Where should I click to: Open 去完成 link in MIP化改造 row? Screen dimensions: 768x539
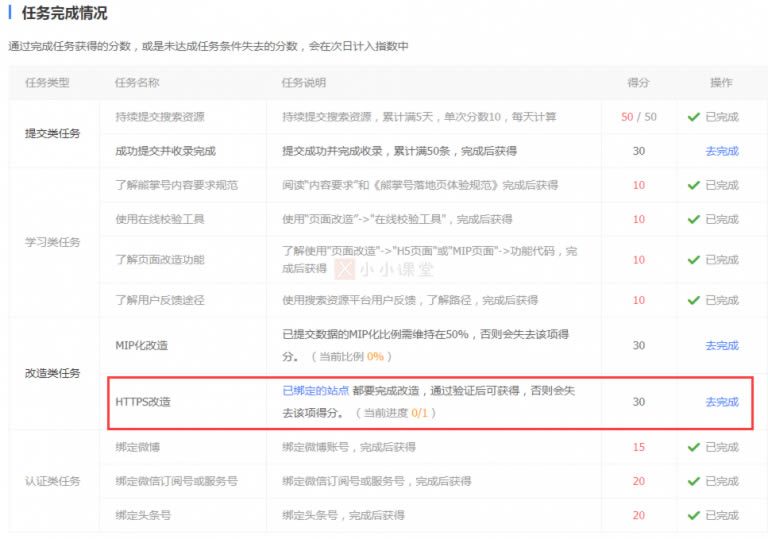(721, 345)
